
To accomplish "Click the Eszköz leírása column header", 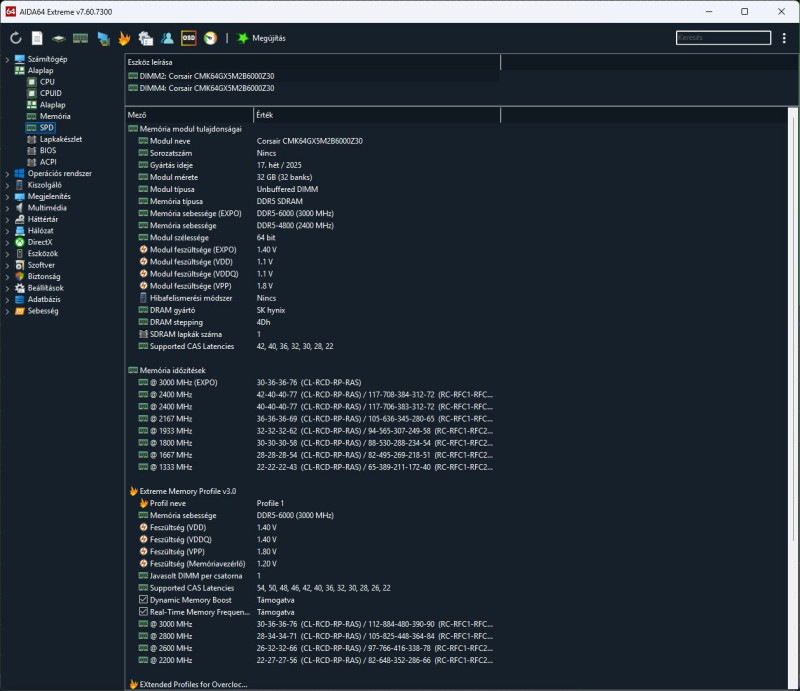I will (313, 62).
